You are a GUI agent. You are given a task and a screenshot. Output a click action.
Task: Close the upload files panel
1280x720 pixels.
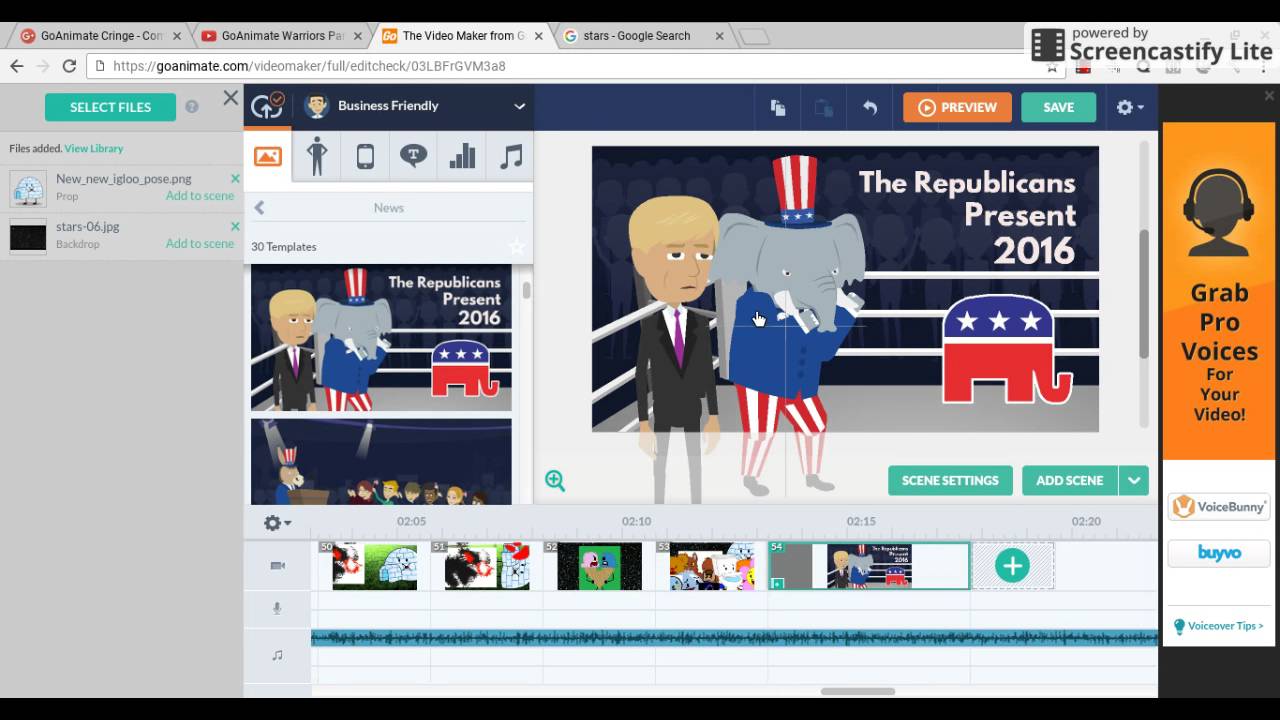[x=230, y=98]
